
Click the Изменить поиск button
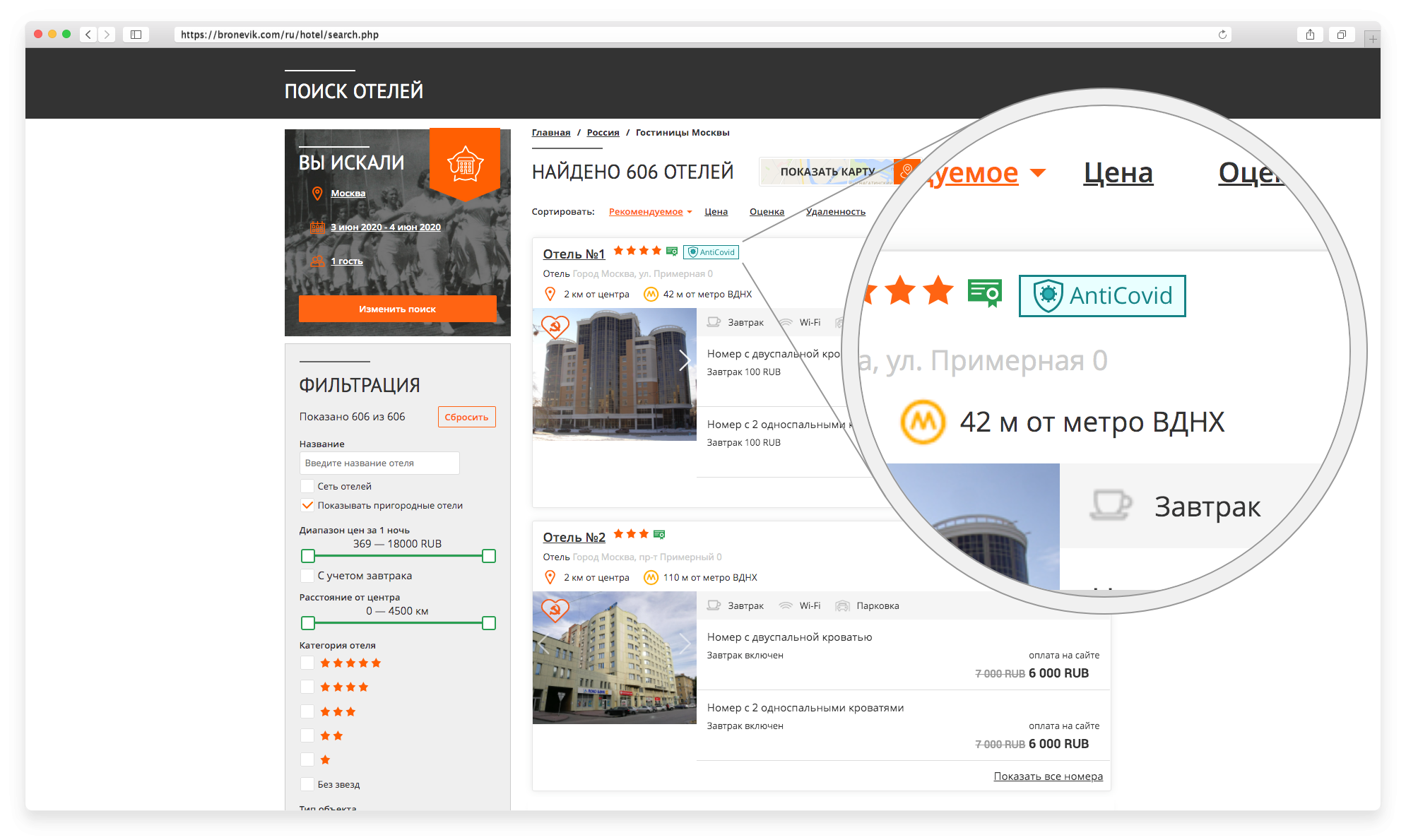click(x=398, y=309)
